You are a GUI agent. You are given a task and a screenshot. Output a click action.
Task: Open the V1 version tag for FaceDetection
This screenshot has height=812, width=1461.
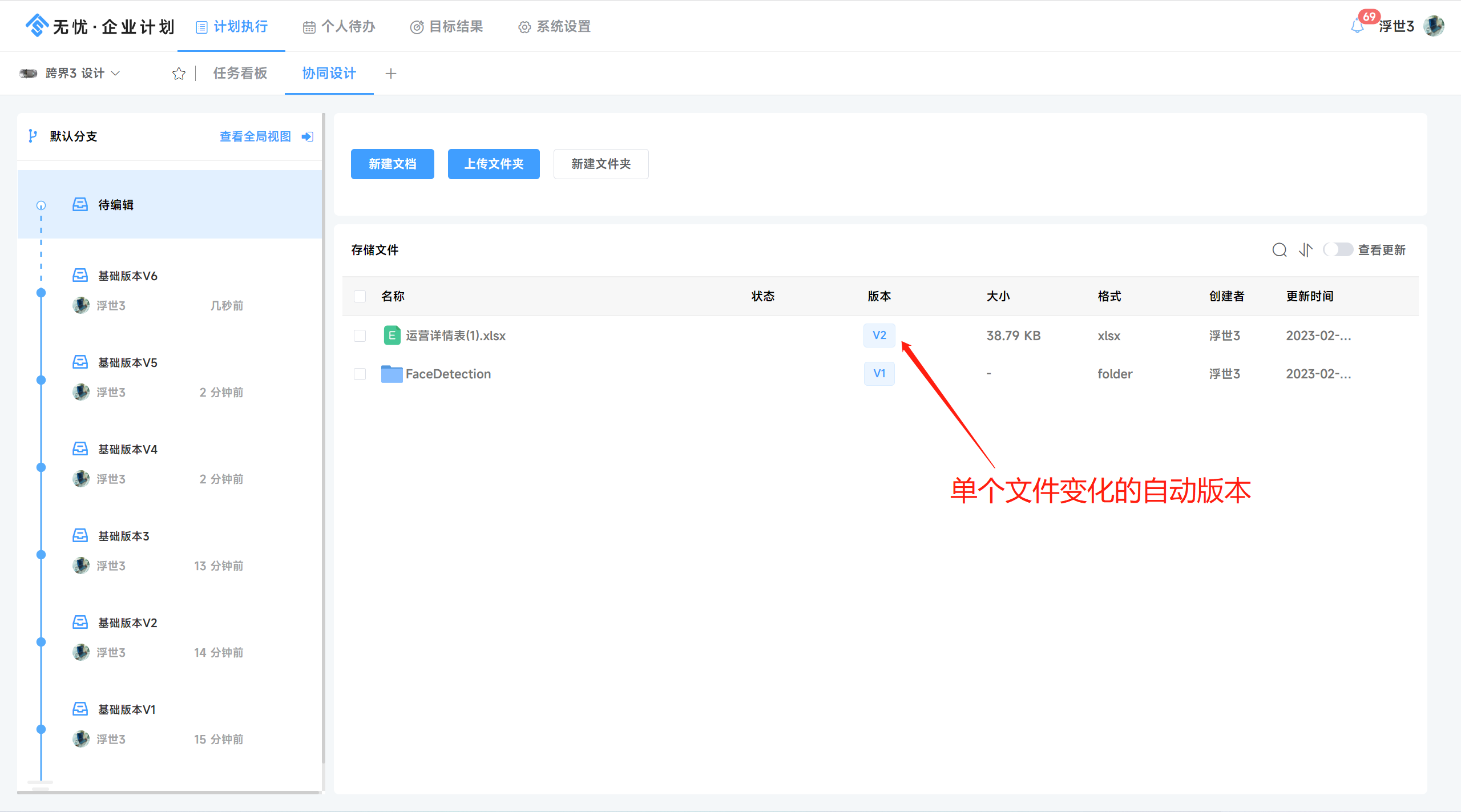click(879, 374)
